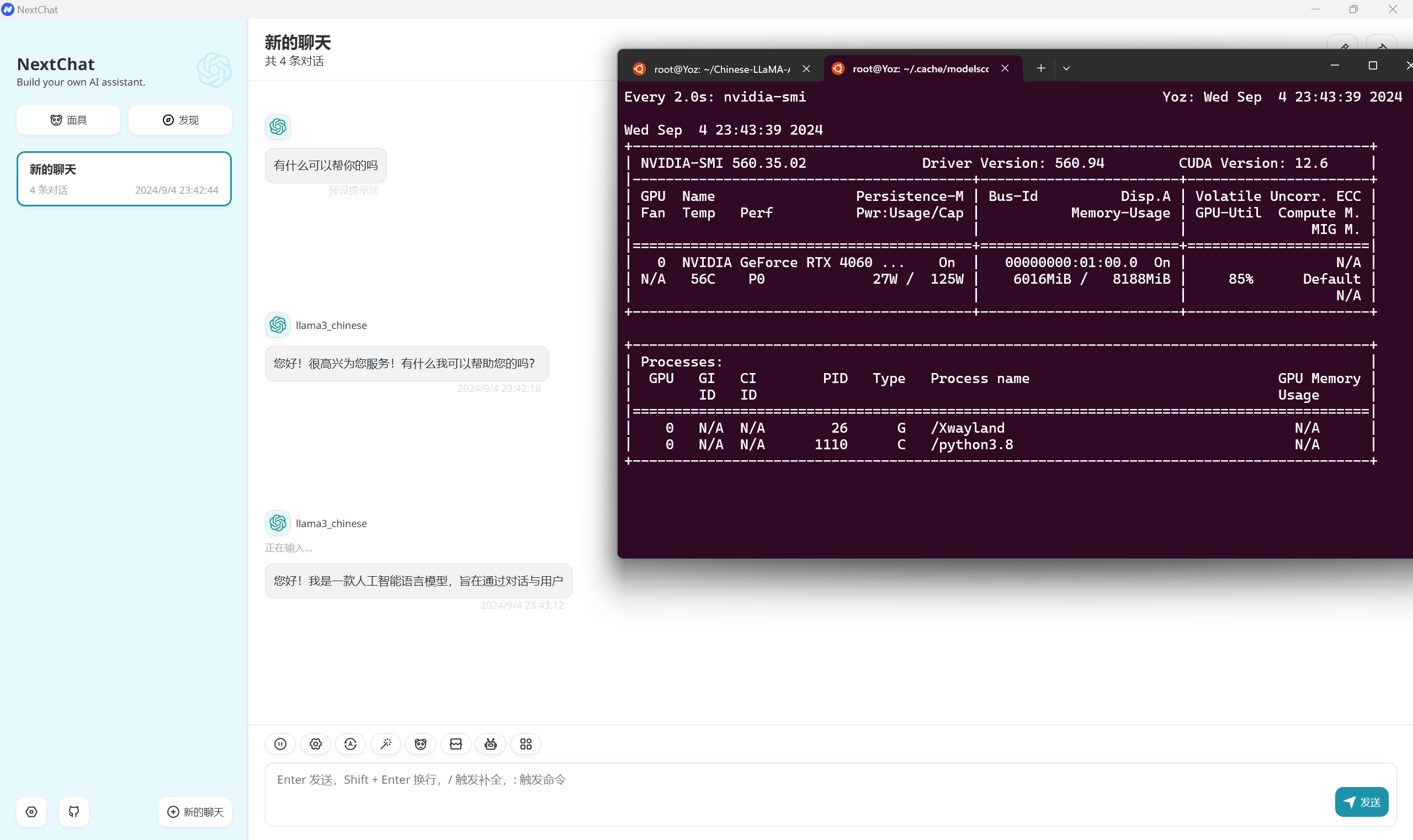Click the 面具 (Masks) button
The height and width of the screenshot is (840, 1413).
point(68,120)
